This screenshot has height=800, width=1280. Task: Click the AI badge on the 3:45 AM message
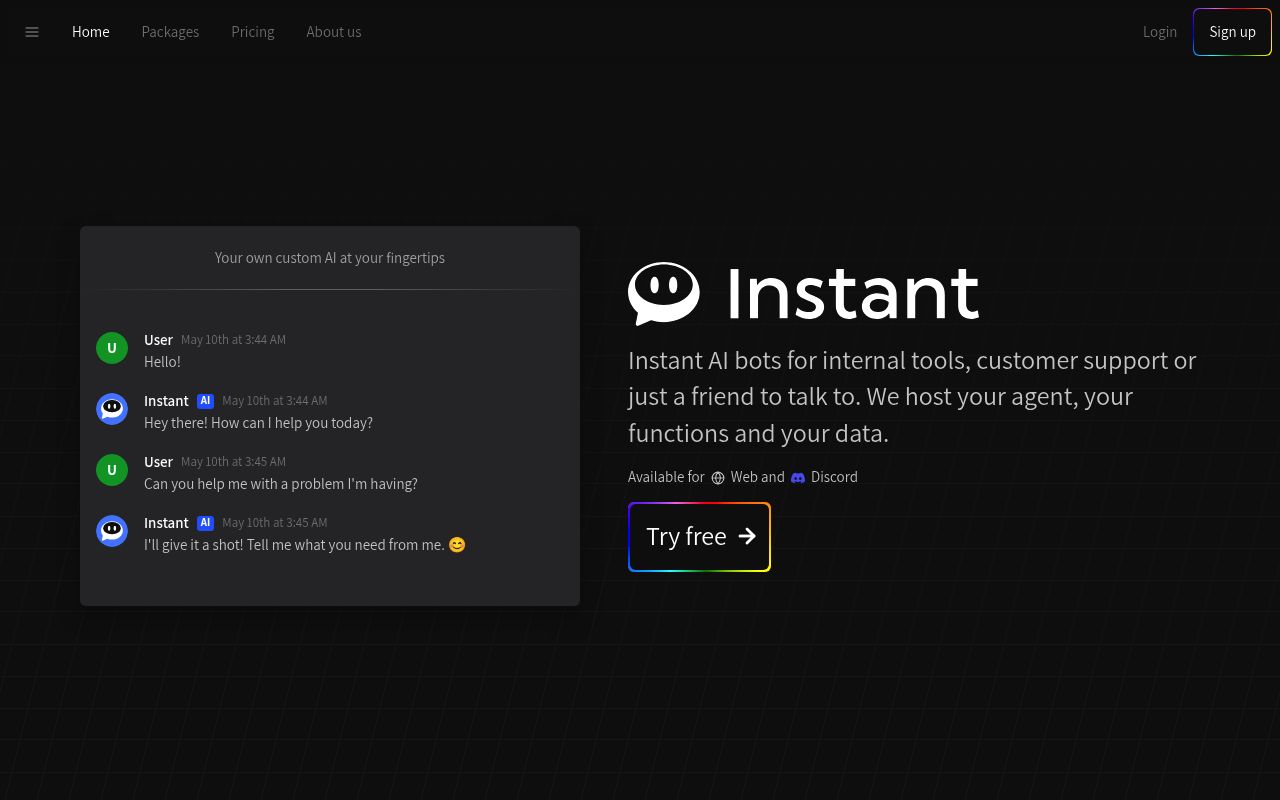(x=205, y=523)
